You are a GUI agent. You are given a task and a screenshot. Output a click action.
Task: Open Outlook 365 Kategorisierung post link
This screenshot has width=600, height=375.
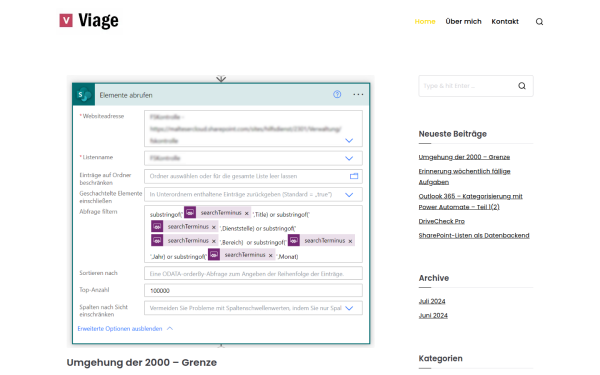coord(471,202)
